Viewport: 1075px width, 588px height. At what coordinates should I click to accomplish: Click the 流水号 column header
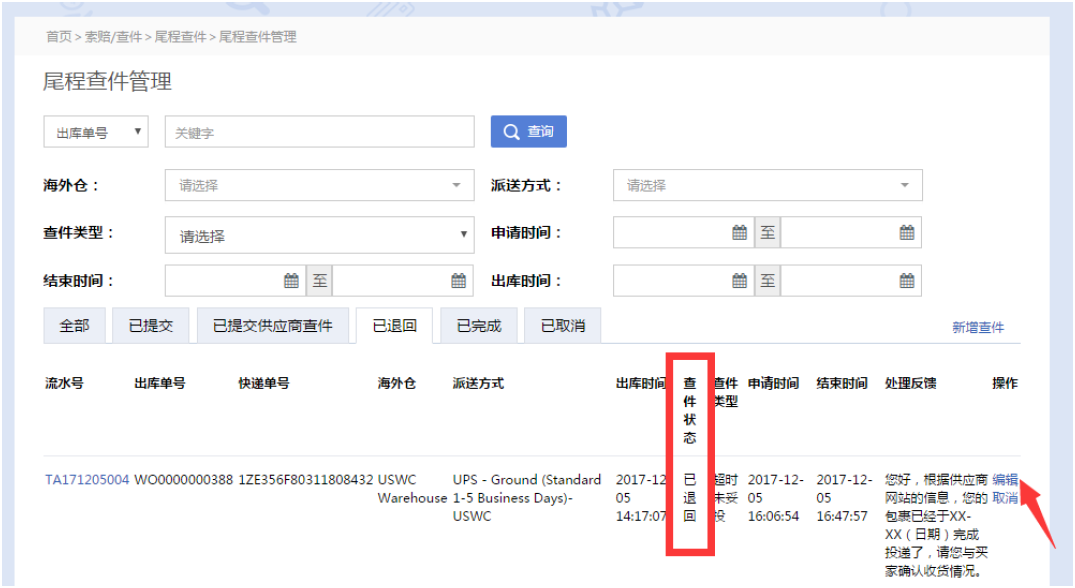point(64,383)
